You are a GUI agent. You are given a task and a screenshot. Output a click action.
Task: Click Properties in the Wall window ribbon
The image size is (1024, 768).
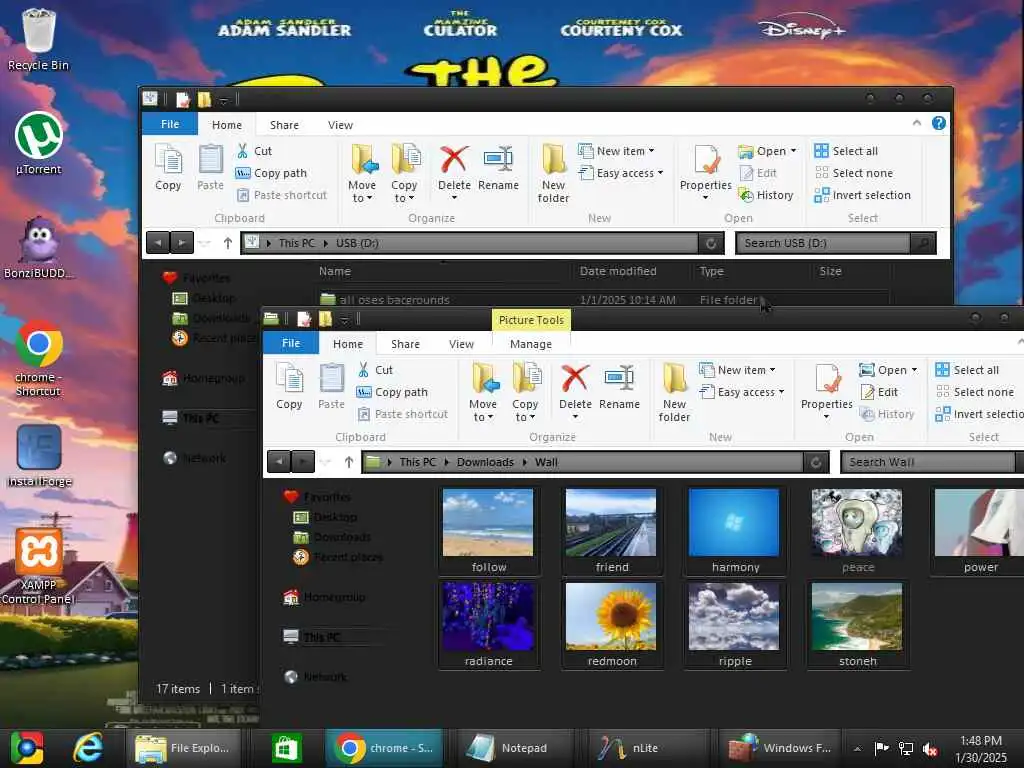click(x=827, y=391)
